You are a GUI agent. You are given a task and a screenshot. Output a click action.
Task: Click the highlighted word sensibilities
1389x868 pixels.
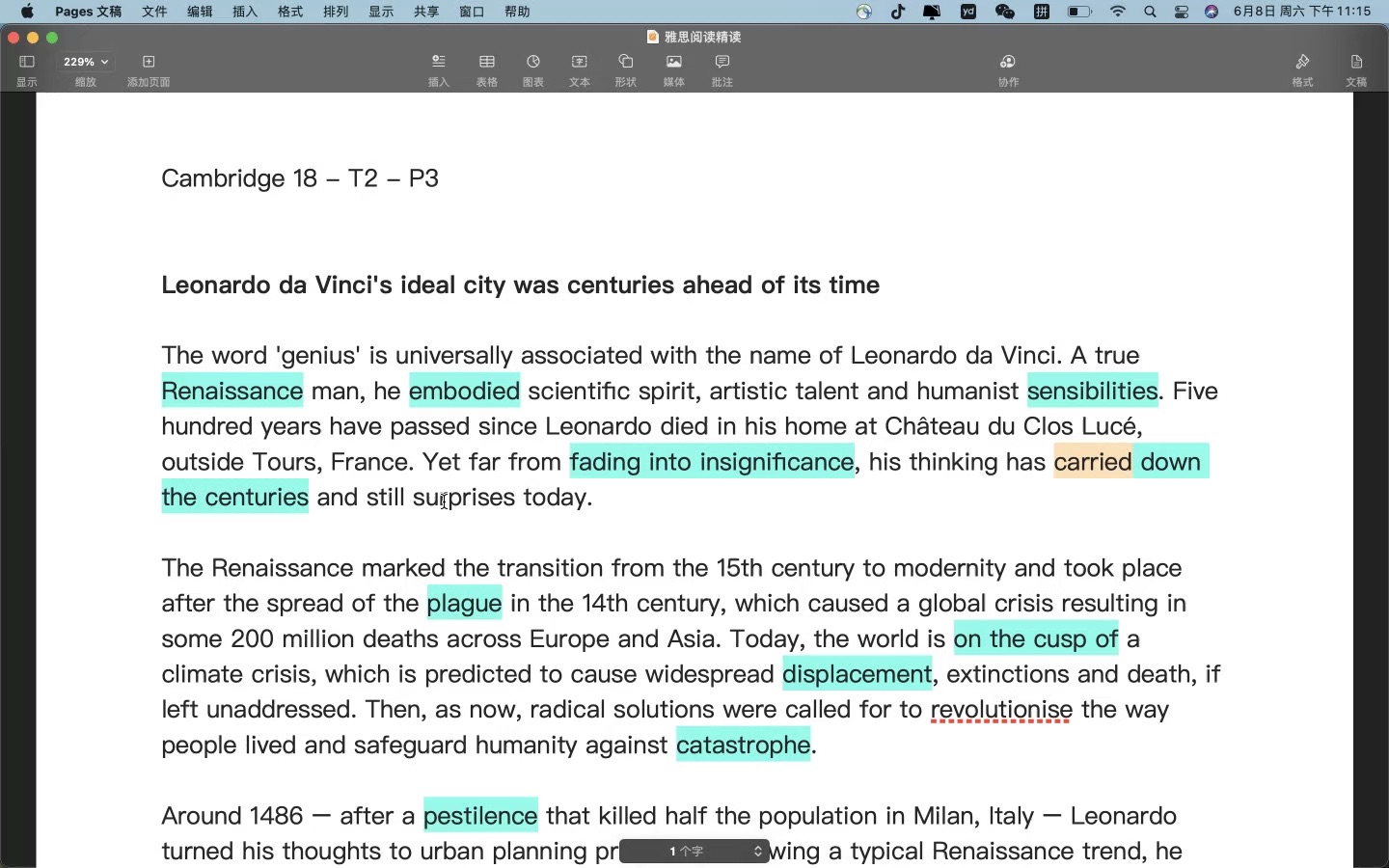point(1092,391)
